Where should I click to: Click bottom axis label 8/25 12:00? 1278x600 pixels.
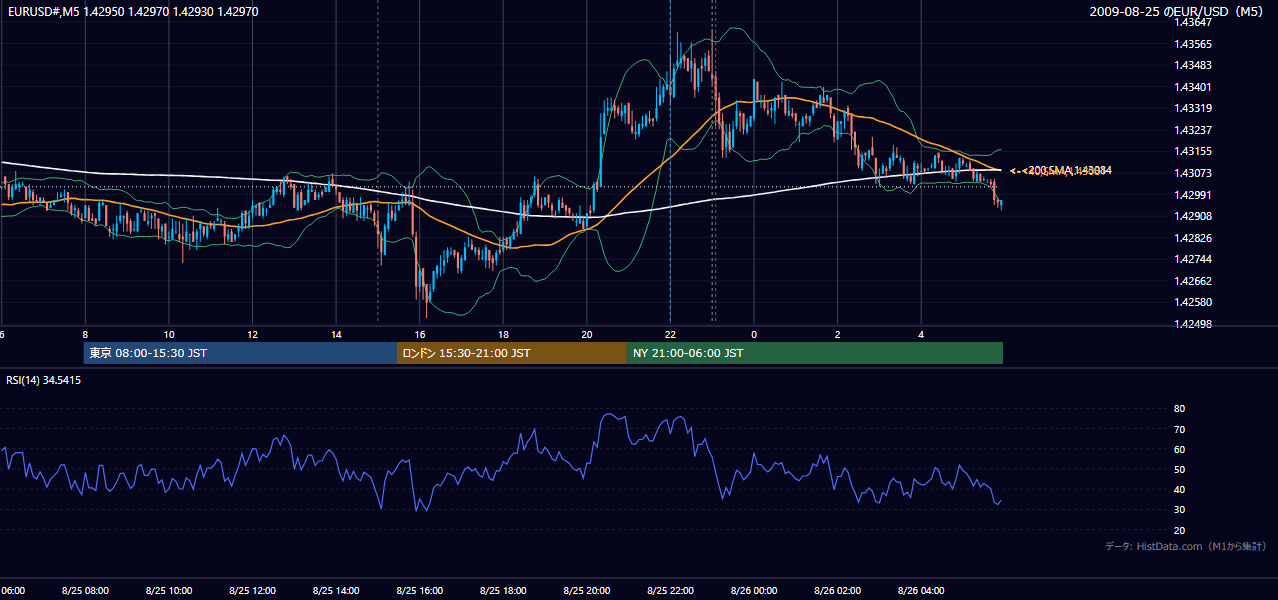pos(253,591)
